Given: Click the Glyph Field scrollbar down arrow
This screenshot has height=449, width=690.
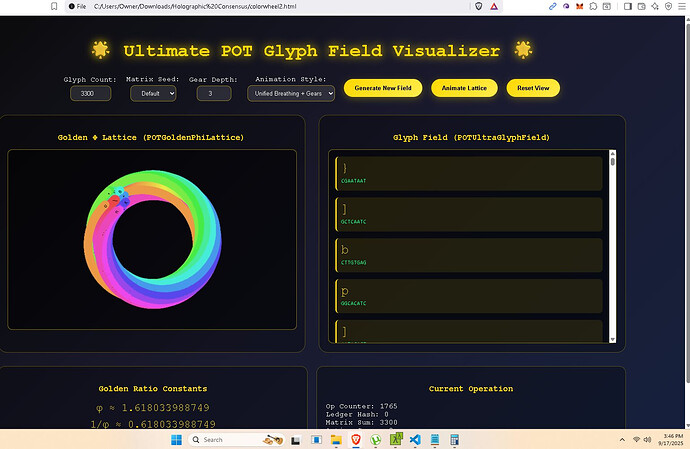Looking at the screenshot, I should coord(613,338).
